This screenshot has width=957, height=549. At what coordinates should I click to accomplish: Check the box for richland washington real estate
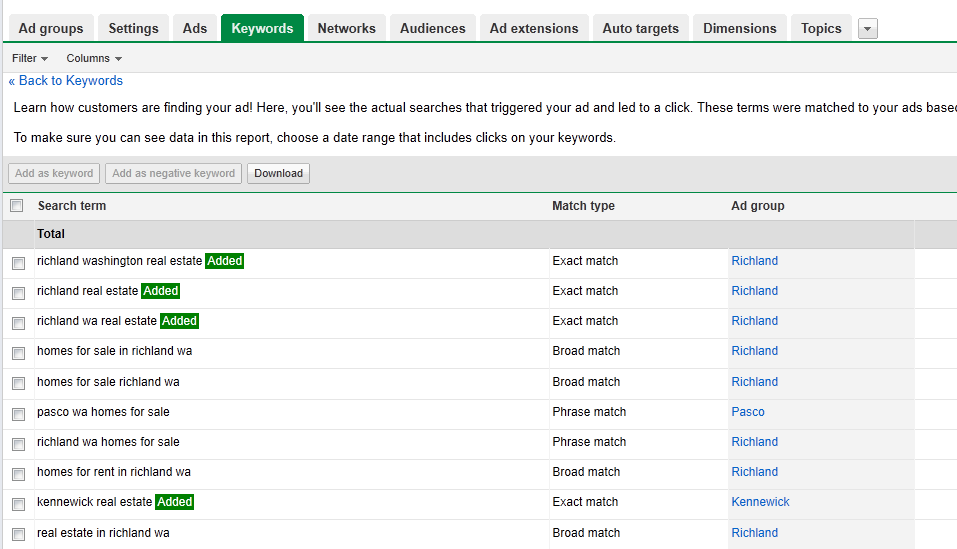[18, 264]
